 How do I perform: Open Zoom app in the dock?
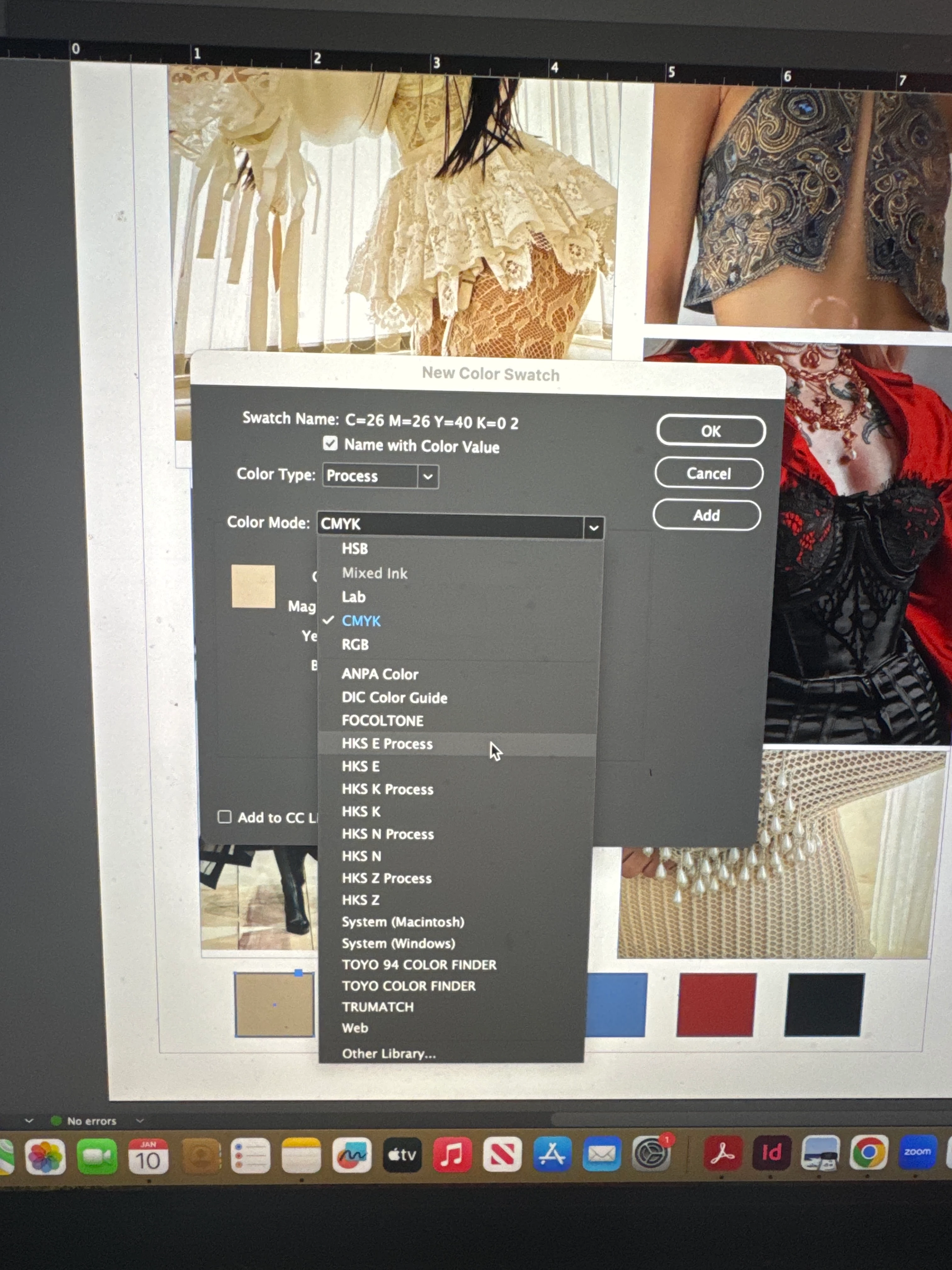click(917, 1152)
